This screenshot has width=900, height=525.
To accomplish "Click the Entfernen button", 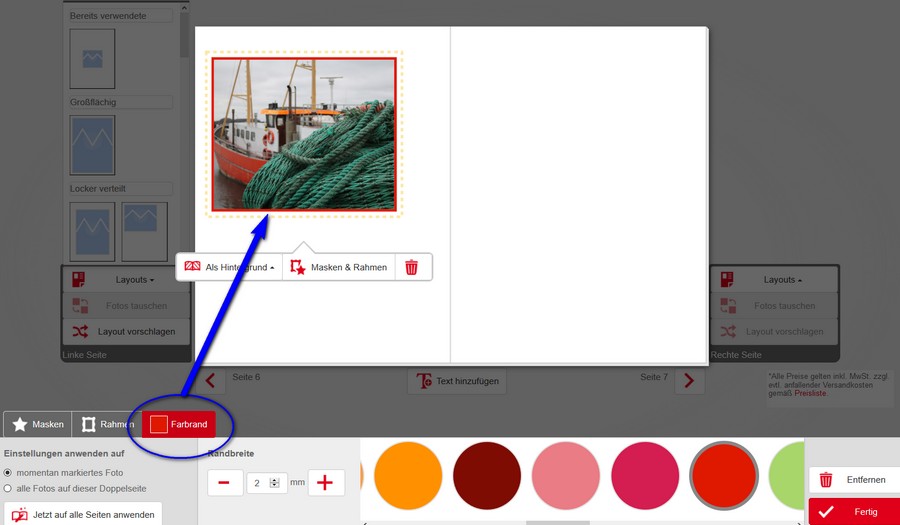I will (x=854, y=480).
